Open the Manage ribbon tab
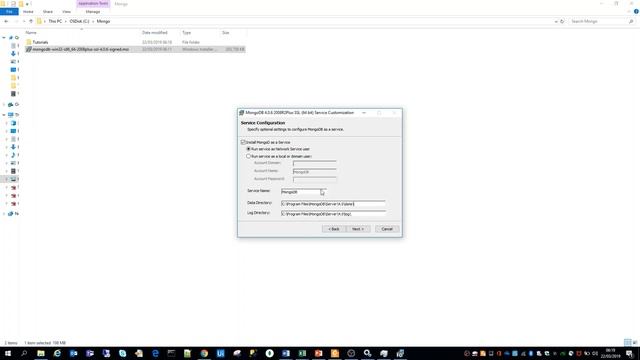This screenshot has width=640, height=360. click(x=93, y=12)
